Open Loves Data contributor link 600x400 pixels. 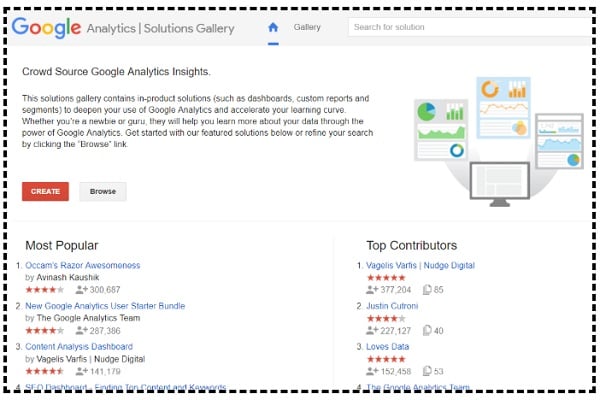tap(387, 346)
